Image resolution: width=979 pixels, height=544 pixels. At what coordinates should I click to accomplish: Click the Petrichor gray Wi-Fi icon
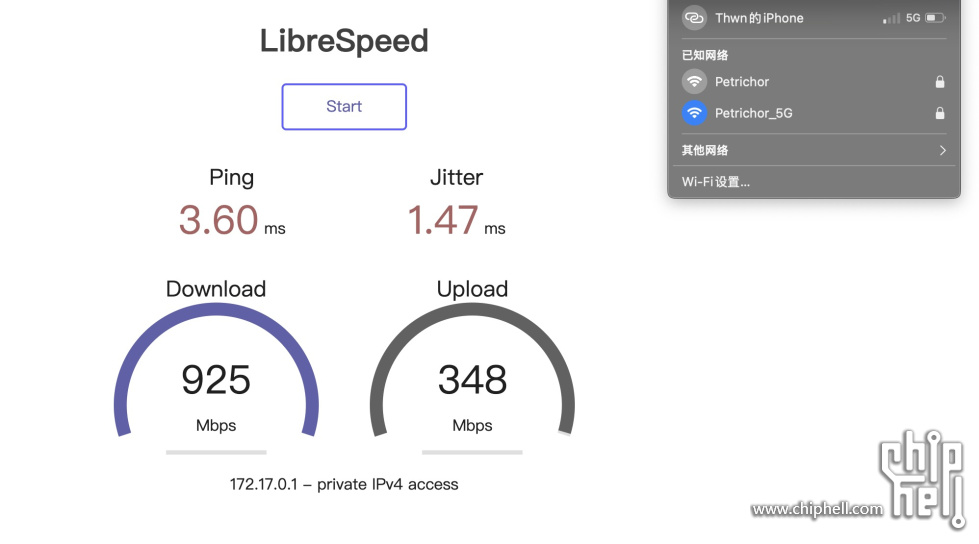(x=694, y=82)
